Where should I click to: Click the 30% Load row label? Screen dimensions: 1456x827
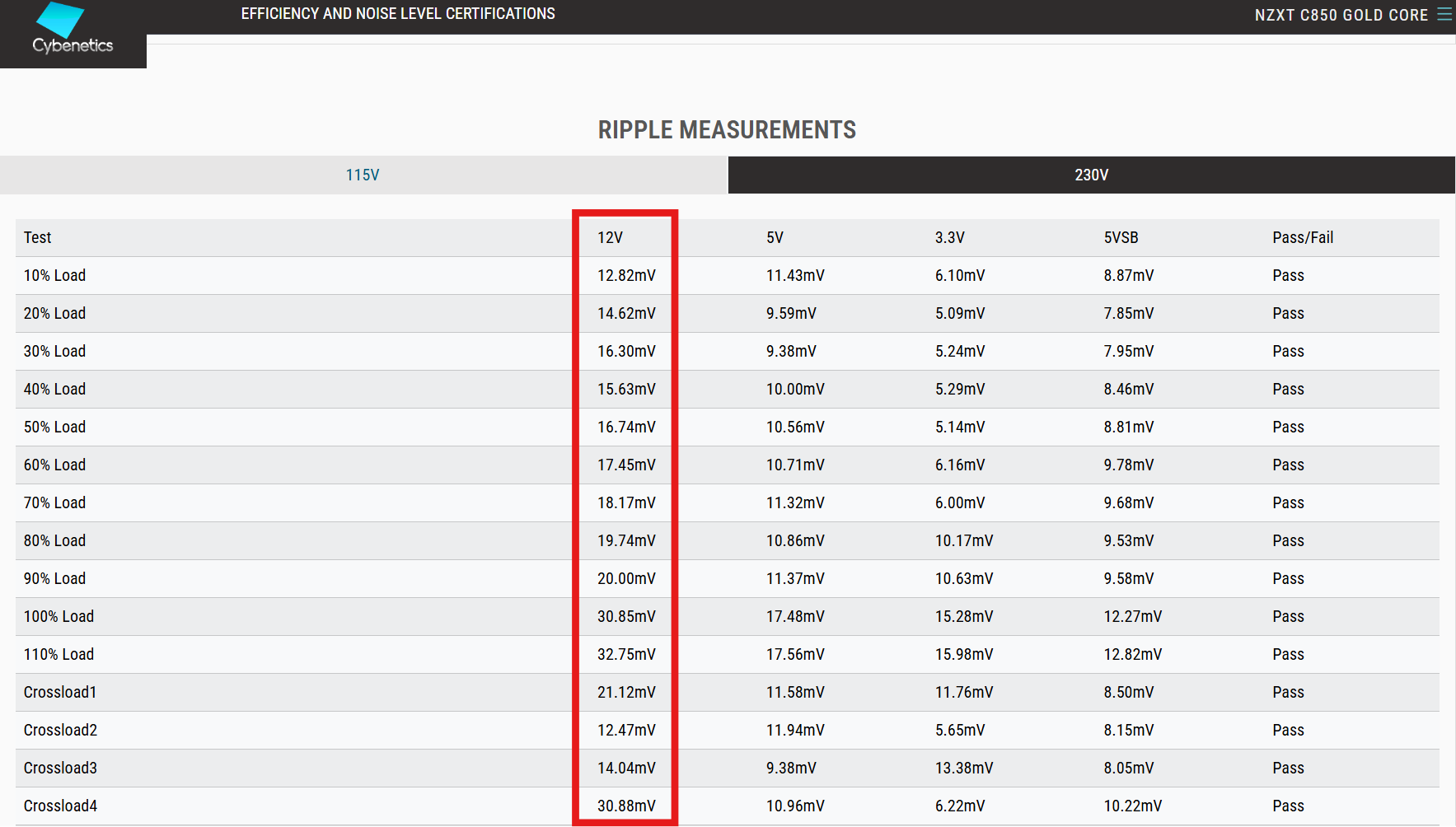[x=54, y=351]
